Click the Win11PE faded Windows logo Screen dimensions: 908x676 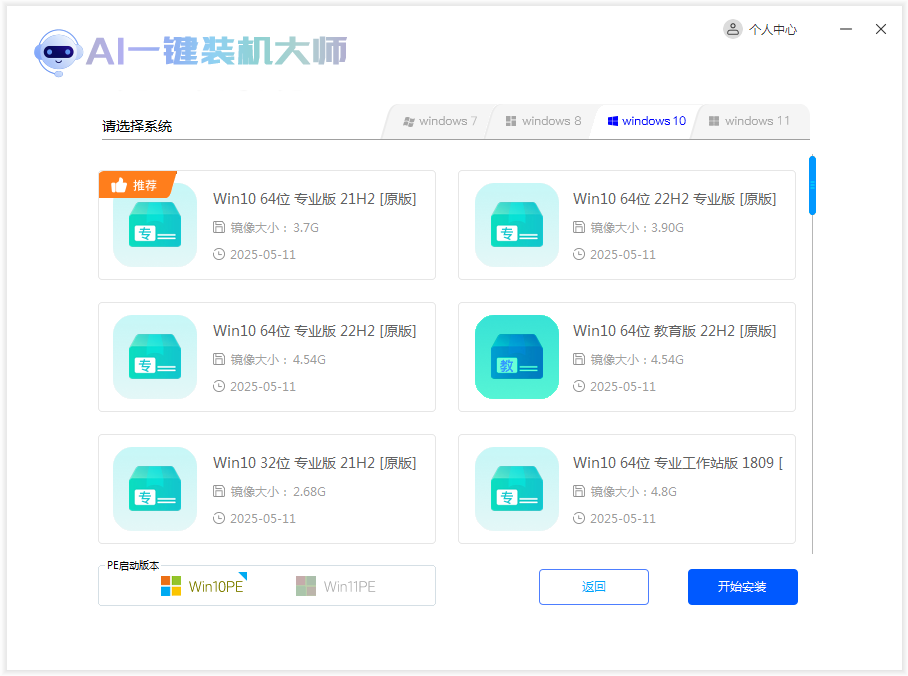pos(306,586)
